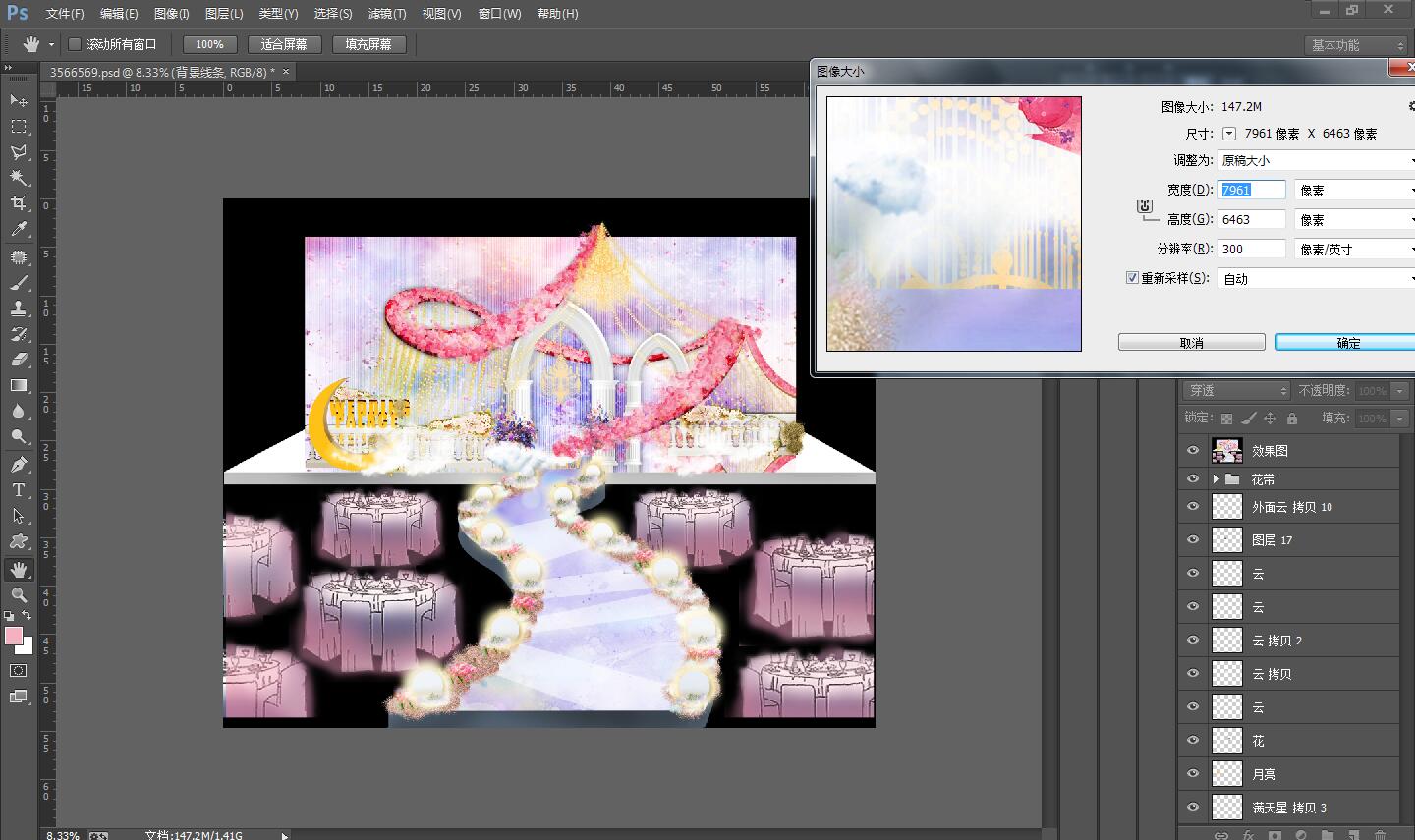Open the resolution unit 像素/英寸 dropdown
The width and height of the screenshot is (1415, 840).
[x=1355, y=249]
